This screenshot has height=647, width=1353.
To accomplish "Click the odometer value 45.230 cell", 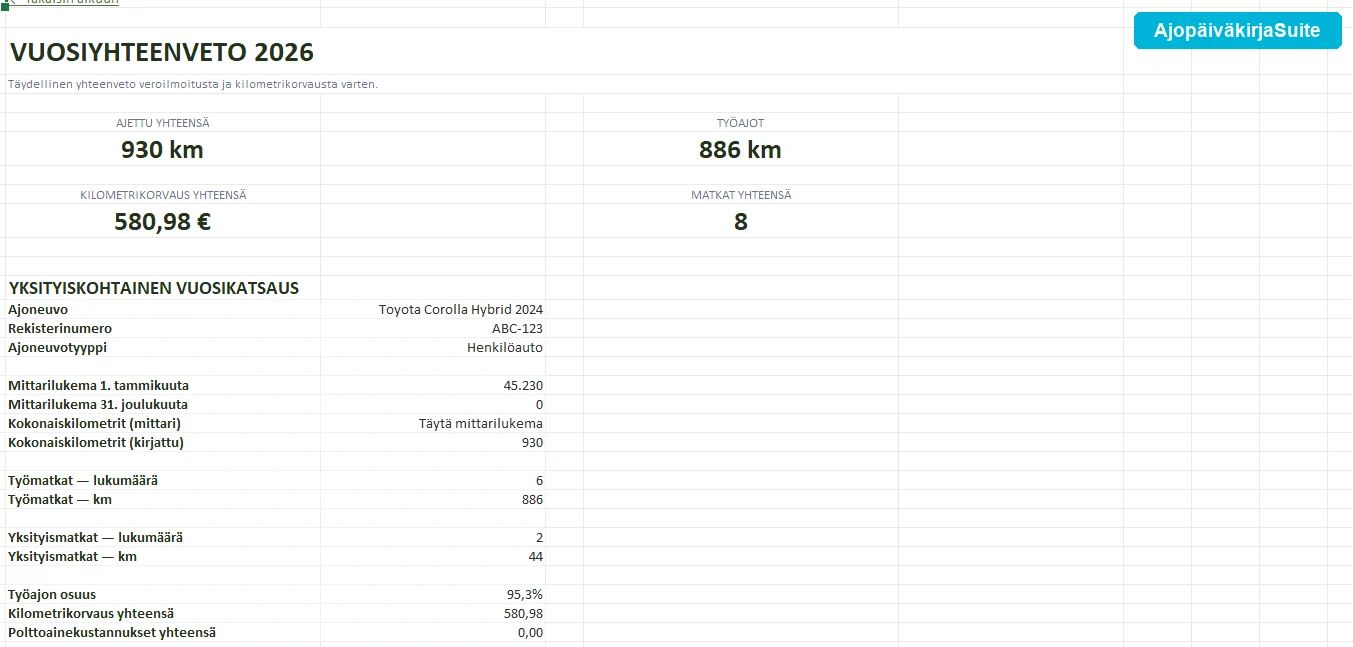I will click(x=433, y=386).
